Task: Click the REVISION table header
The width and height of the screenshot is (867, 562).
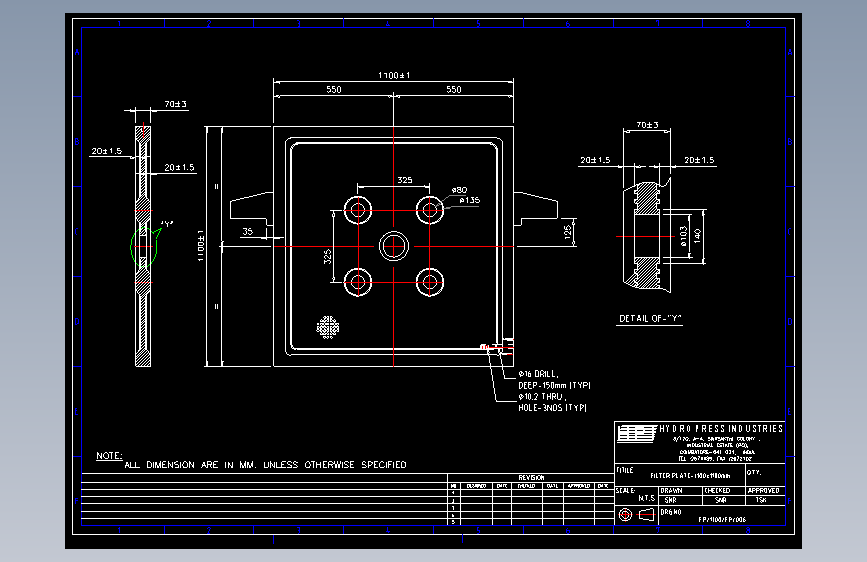Action: point(531,477)
